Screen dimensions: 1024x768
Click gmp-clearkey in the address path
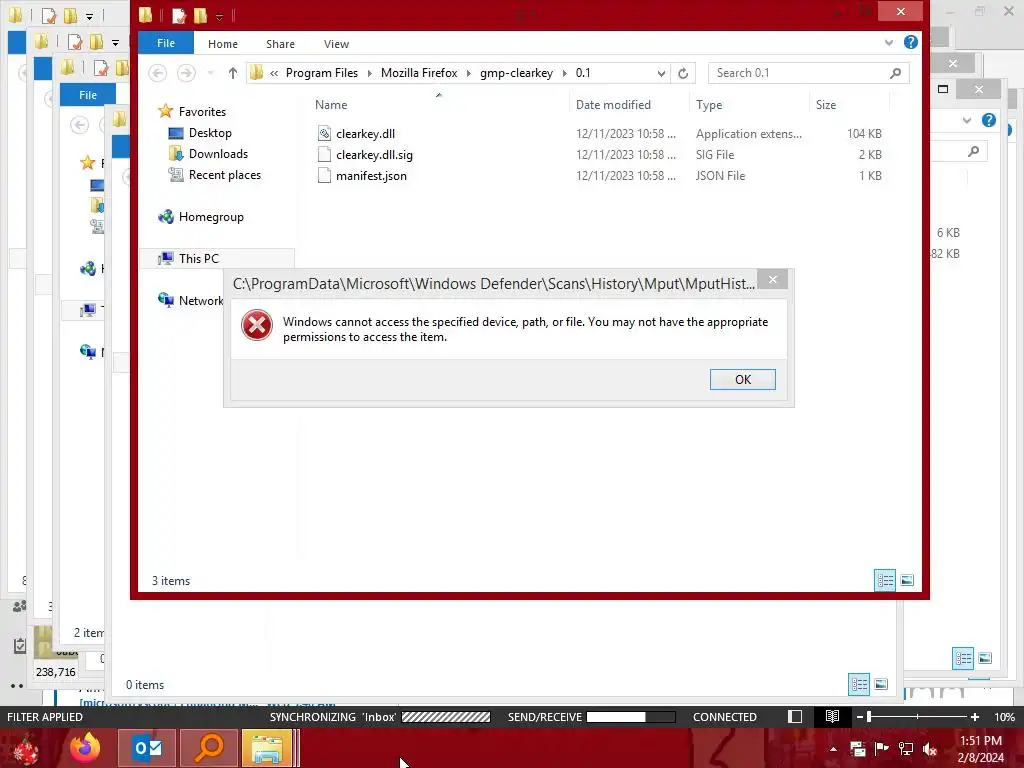pos(517,73)
